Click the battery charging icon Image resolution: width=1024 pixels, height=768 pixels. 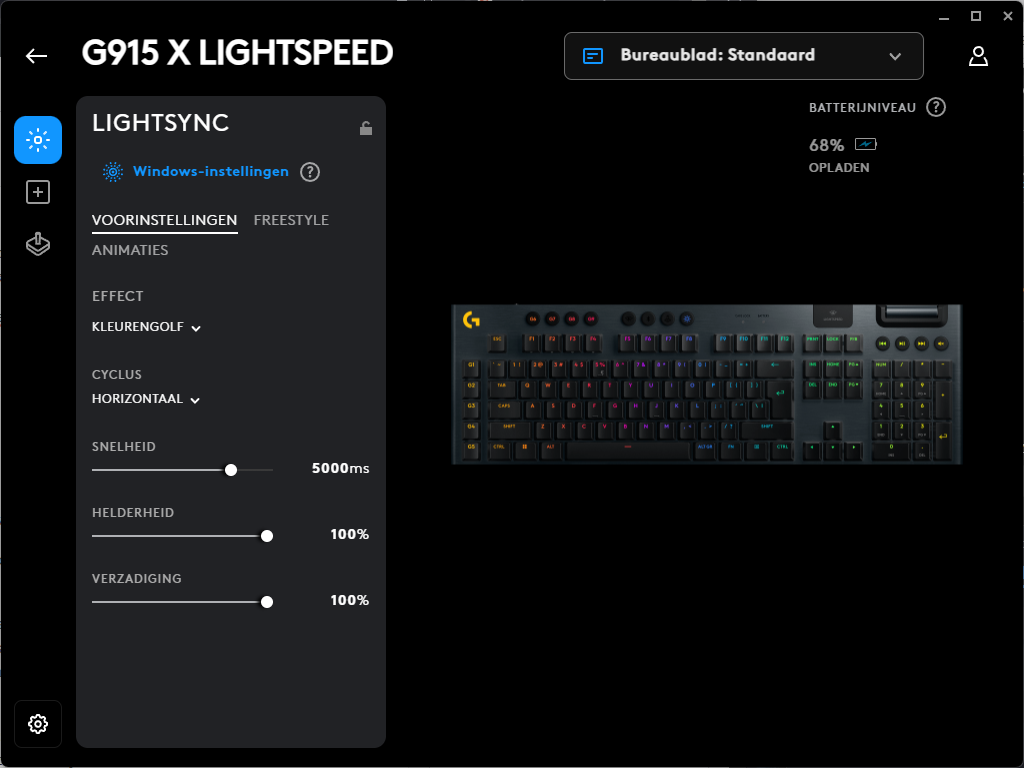[x=866, y=144]
